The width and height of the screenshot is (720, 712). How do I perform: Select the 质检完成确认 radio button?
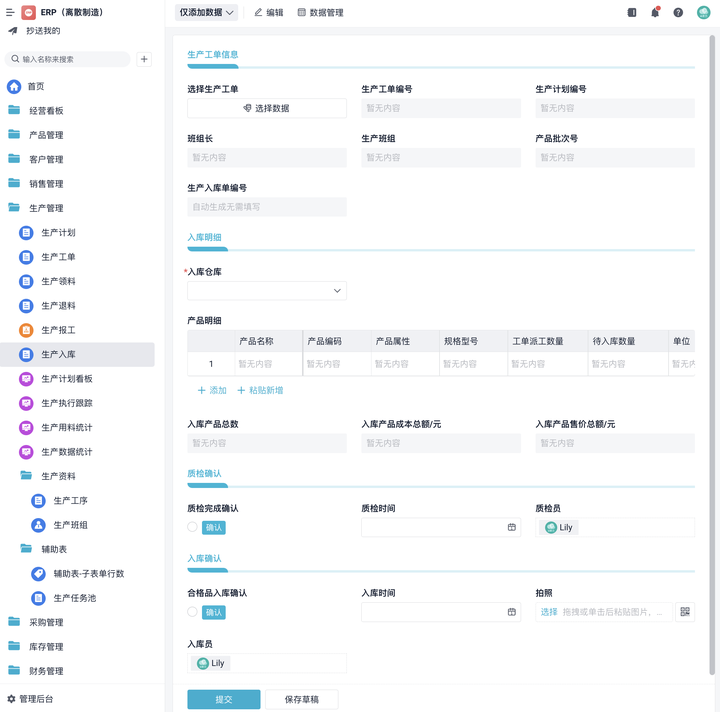click(193, 527)
